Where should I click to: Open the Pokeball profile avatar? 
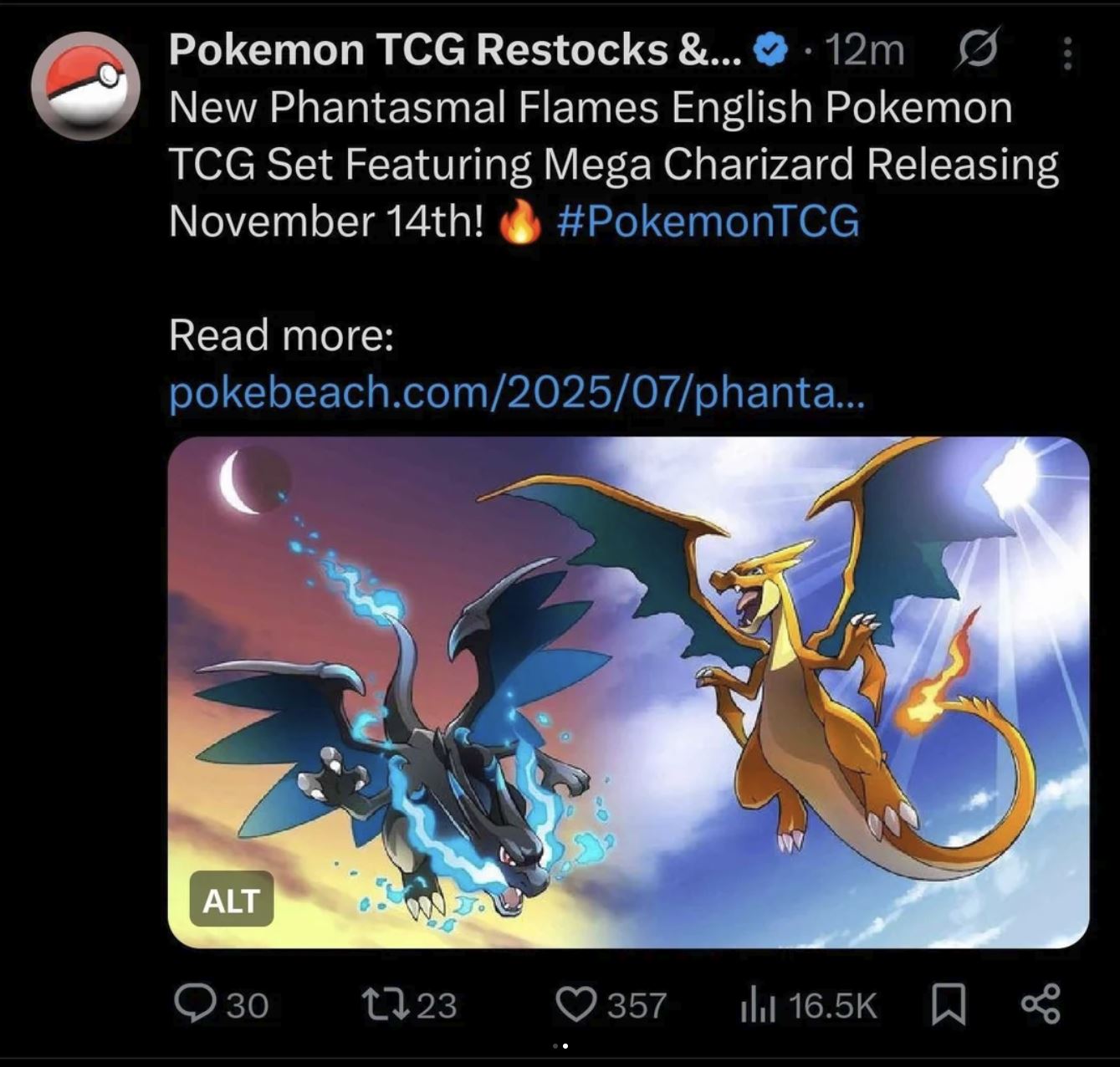tap(85, 86)
